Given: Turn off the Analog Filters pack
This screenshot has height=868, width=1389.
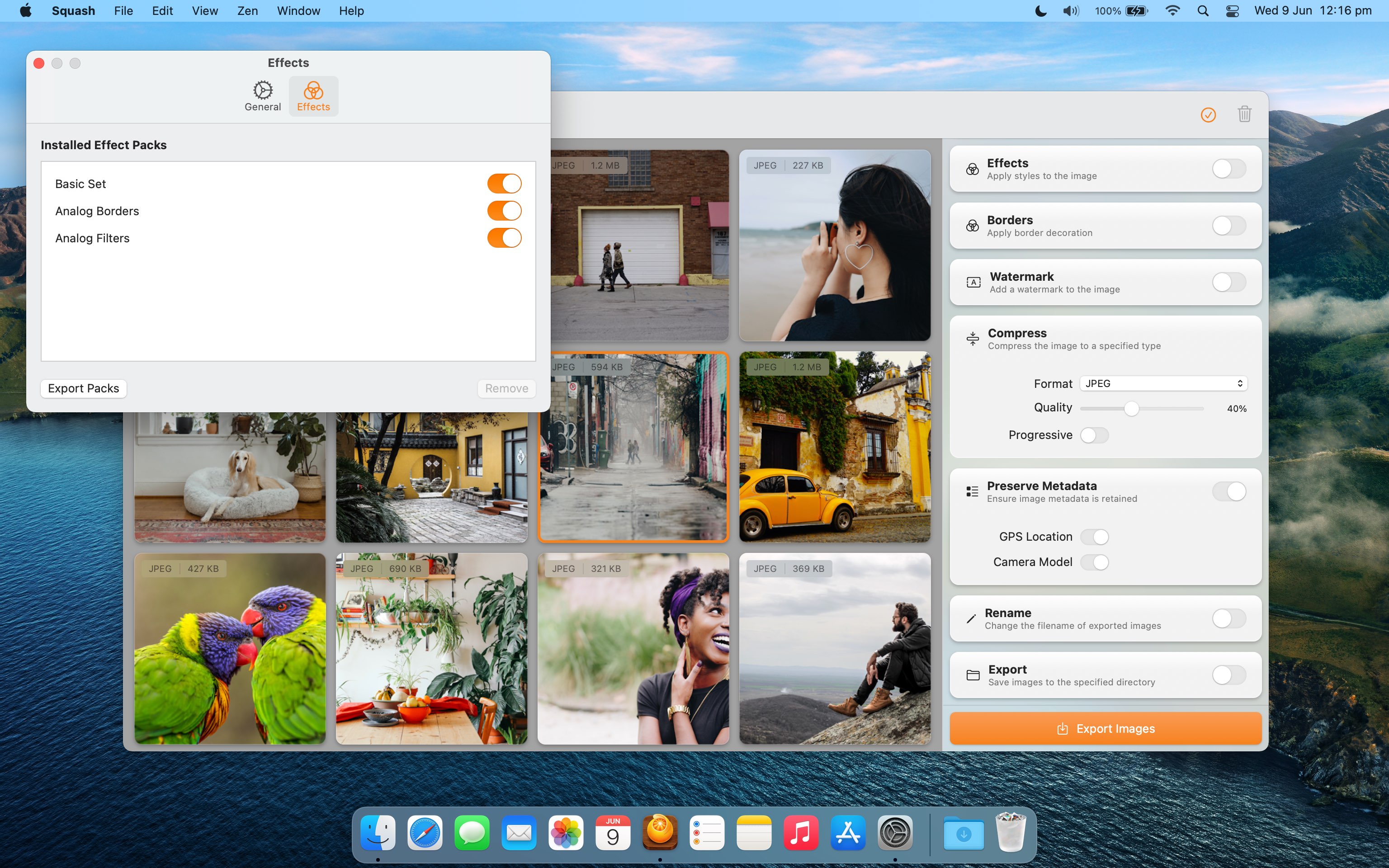Looking at the screenshot, I should point(504,238).
